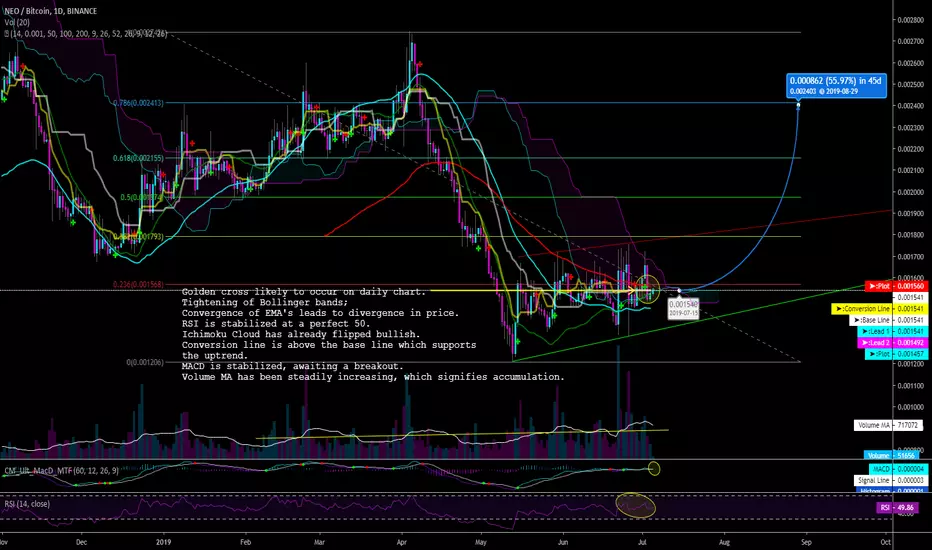
Task: Click the 'Tightening of Bollinger bands' annotation line
Action: [x=265, y=302]
